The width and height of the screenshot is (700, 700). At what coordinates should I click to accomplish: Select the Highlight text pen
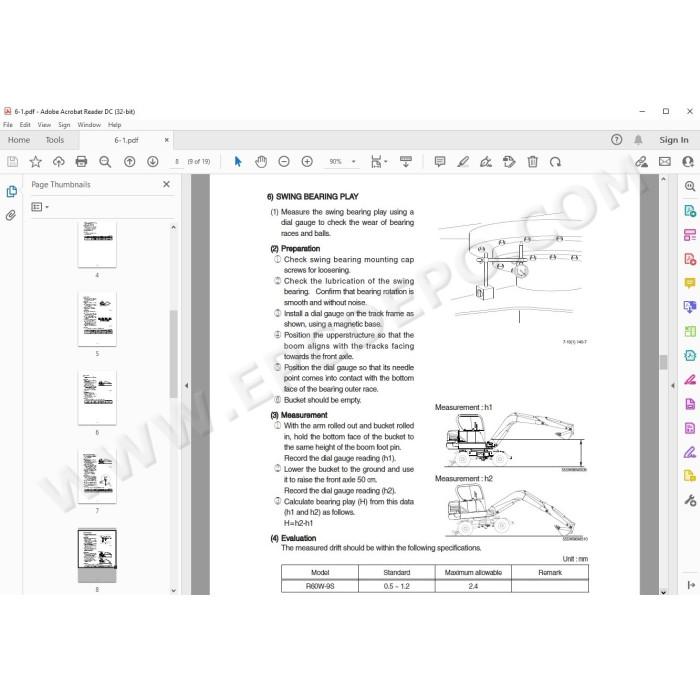[463, 162]
